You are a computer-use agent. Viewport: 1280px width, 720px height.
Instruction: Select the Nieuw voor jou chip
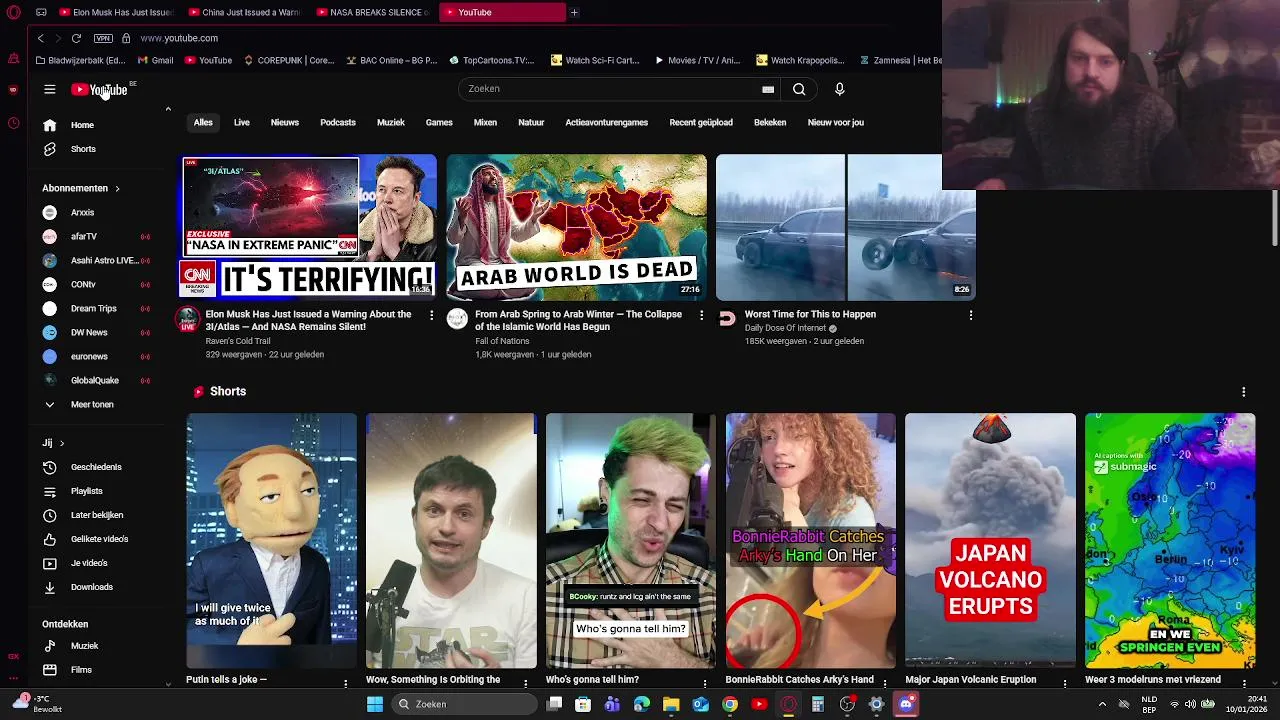pos(836,122)
